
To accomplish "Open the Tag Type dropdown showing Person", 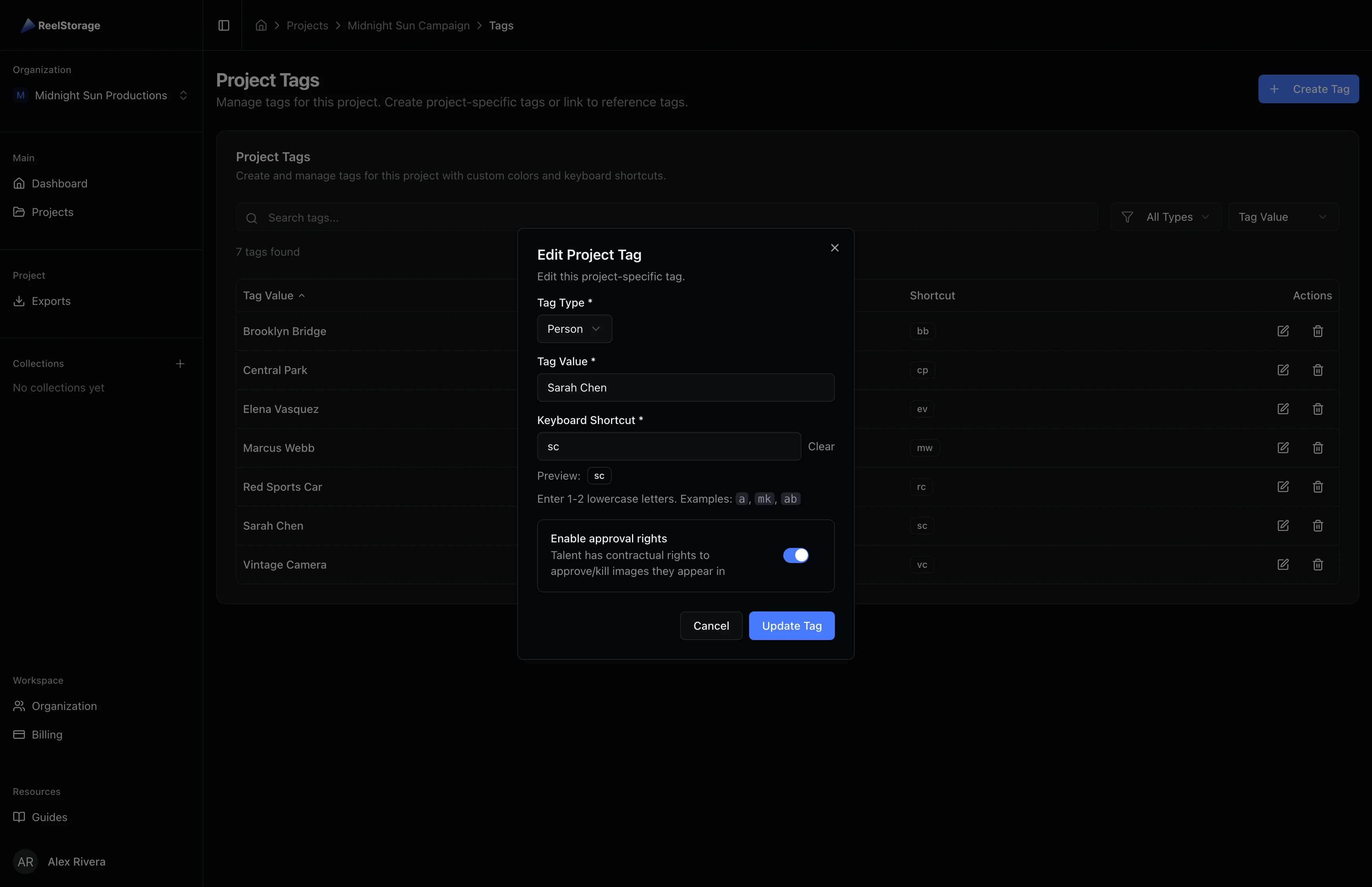I will tap(574, 328).
